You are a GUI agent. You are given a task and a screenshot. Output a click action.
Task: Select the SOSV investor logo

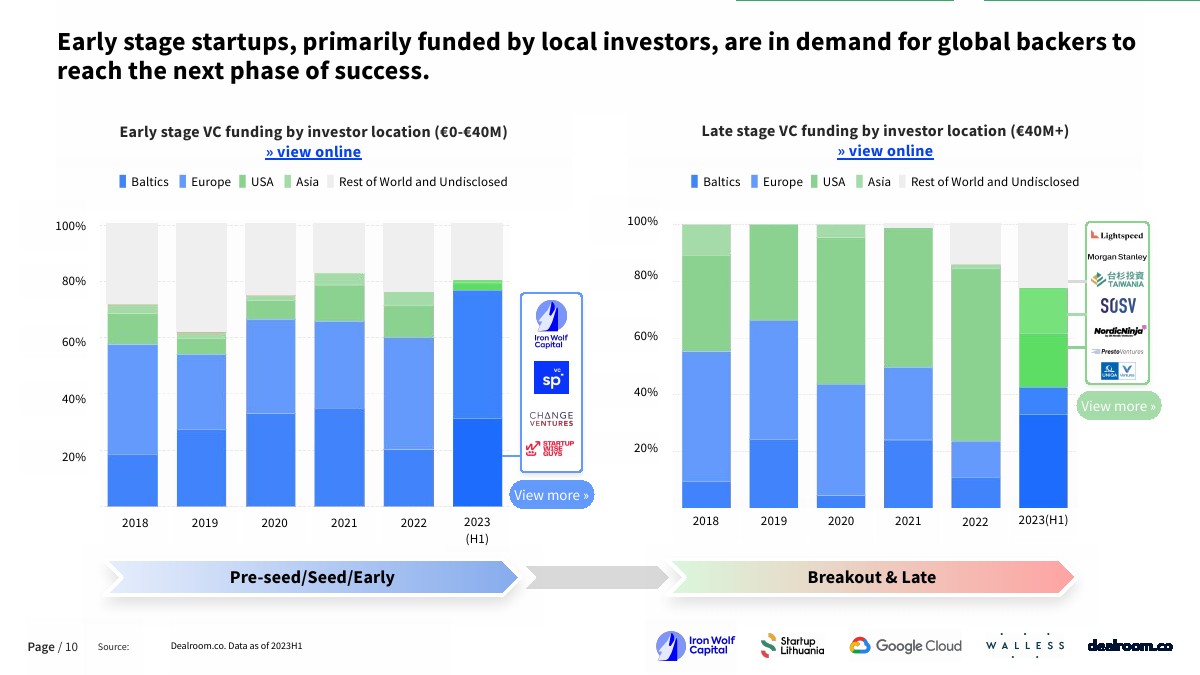pyautogui.click(x=1117, y=305)
